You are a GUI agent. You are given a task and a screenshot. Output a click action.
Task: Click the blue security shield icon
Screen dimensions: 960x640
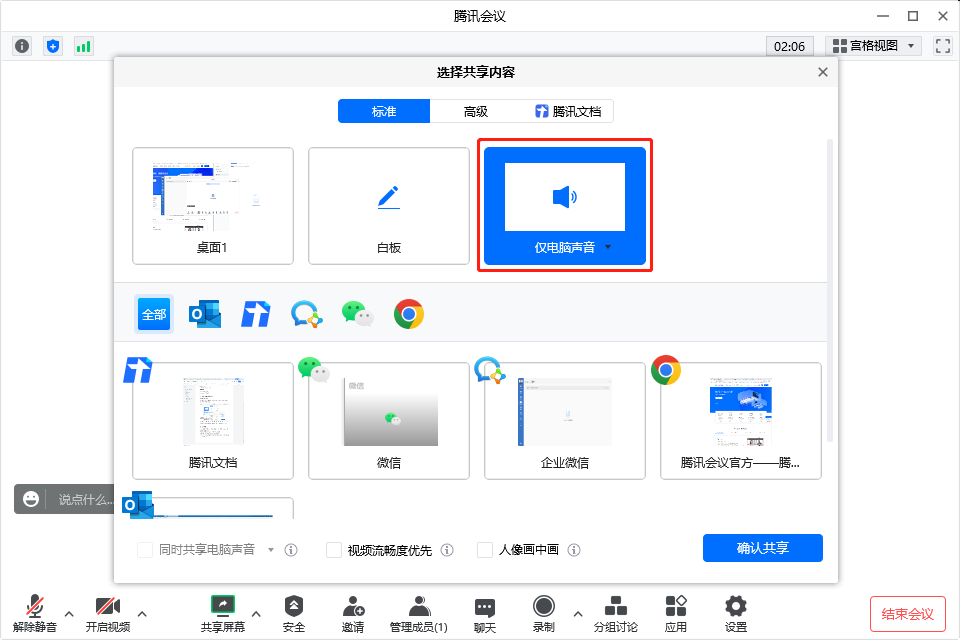coord(53,46)
